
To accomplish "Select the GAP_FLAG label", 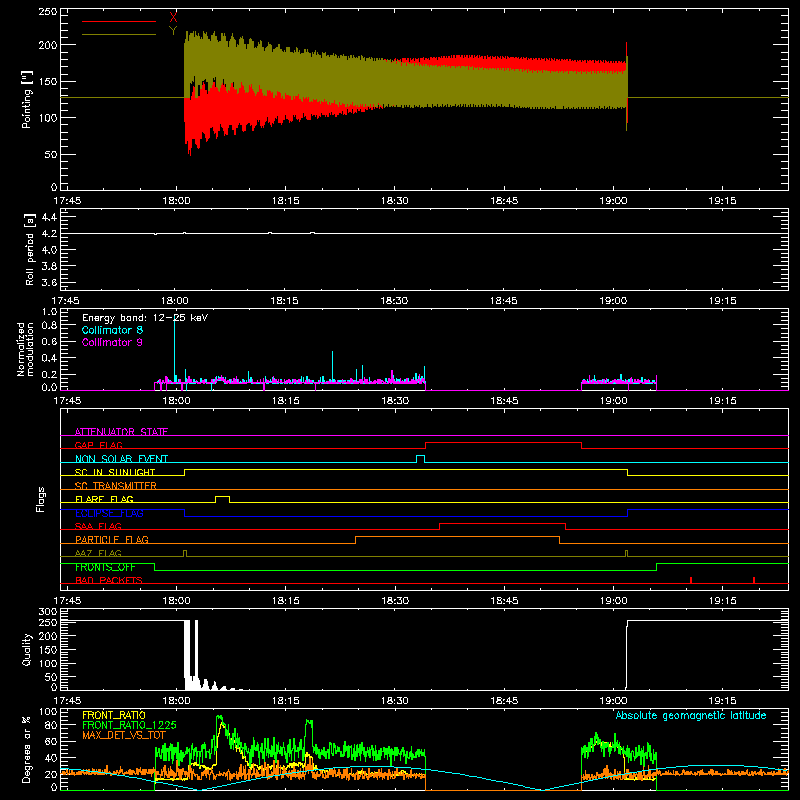I will pos(98,445).
